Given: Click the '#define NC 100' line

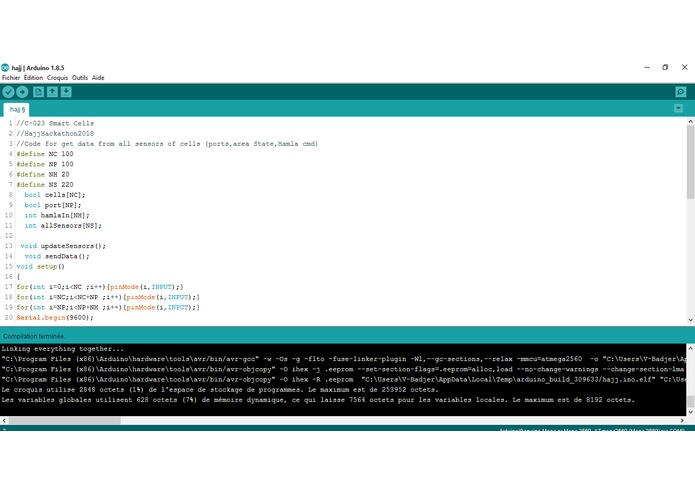Looking at the screenshot, I should click(45, 154).
